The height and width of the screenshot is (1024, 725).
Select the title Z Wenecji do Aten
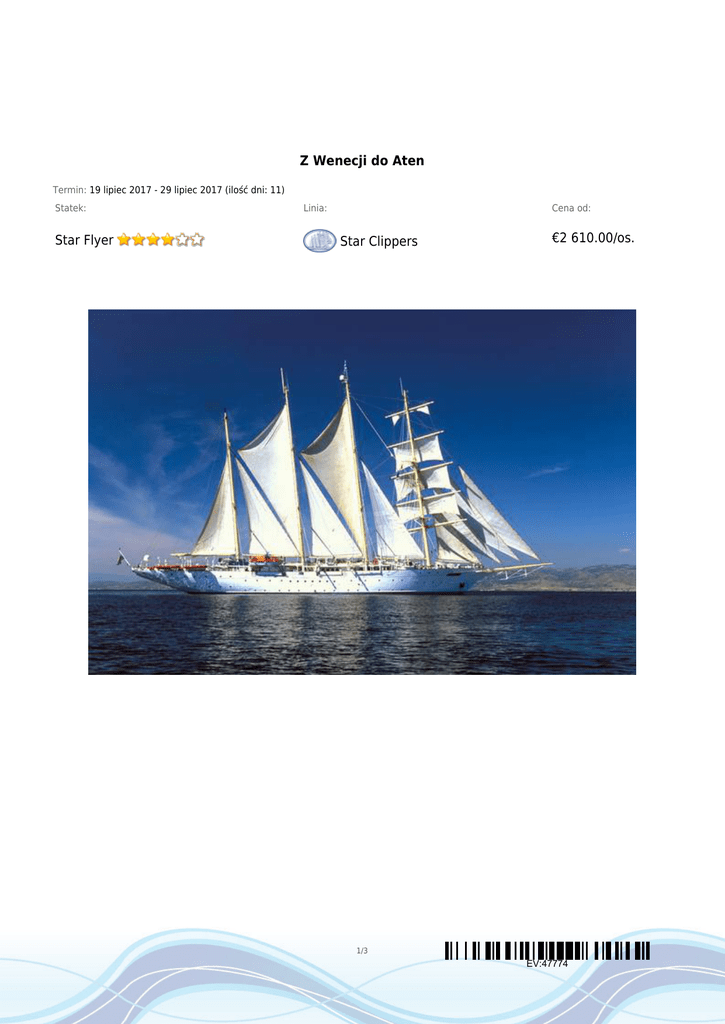pyautogui.click(x=362, y=161)
